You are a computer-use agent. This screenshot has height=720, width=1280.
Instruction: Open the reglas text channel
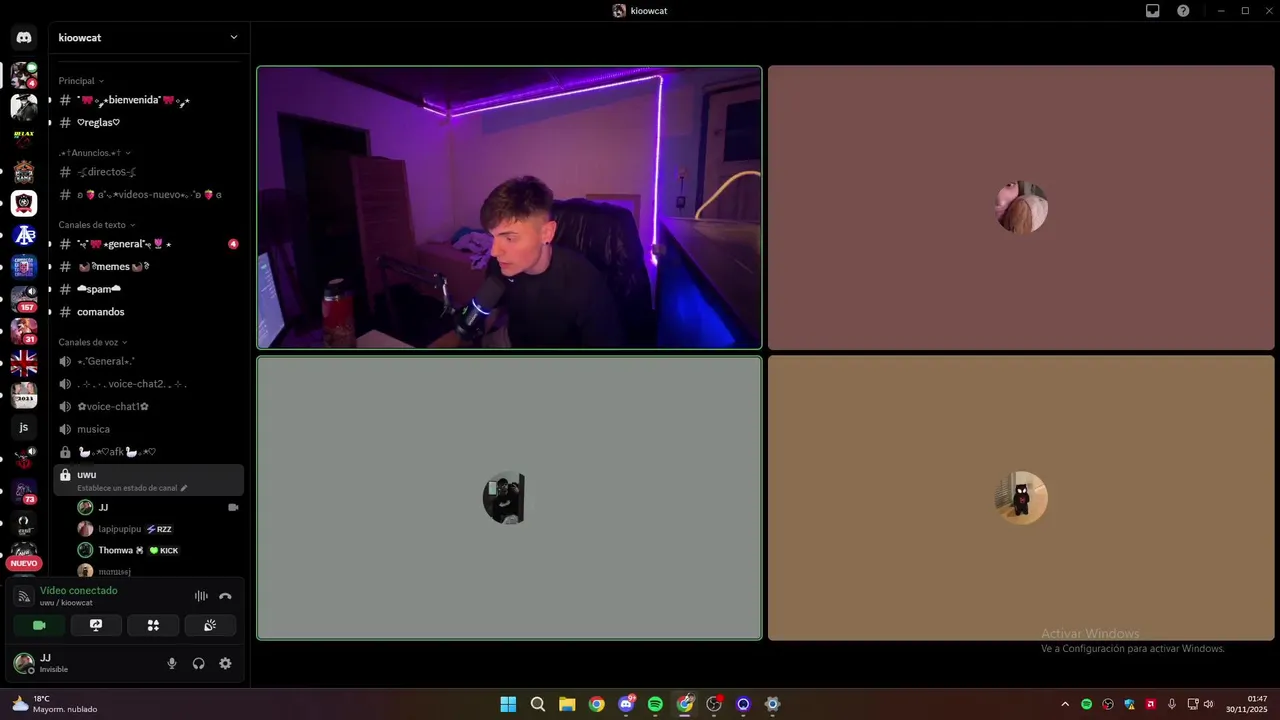(x=148, y=122)
